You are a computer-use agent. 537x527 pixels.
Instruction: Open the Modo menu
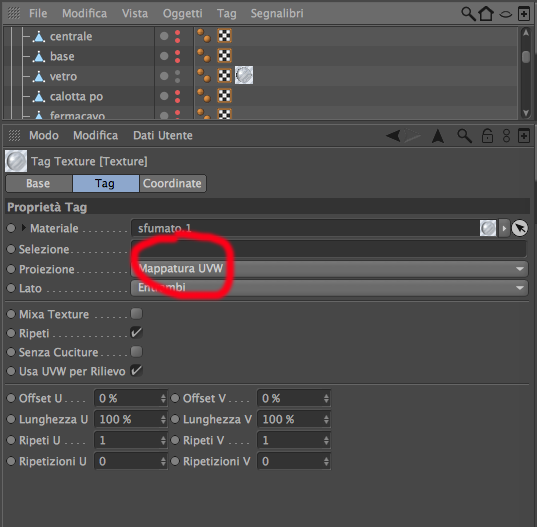(44, 136)
